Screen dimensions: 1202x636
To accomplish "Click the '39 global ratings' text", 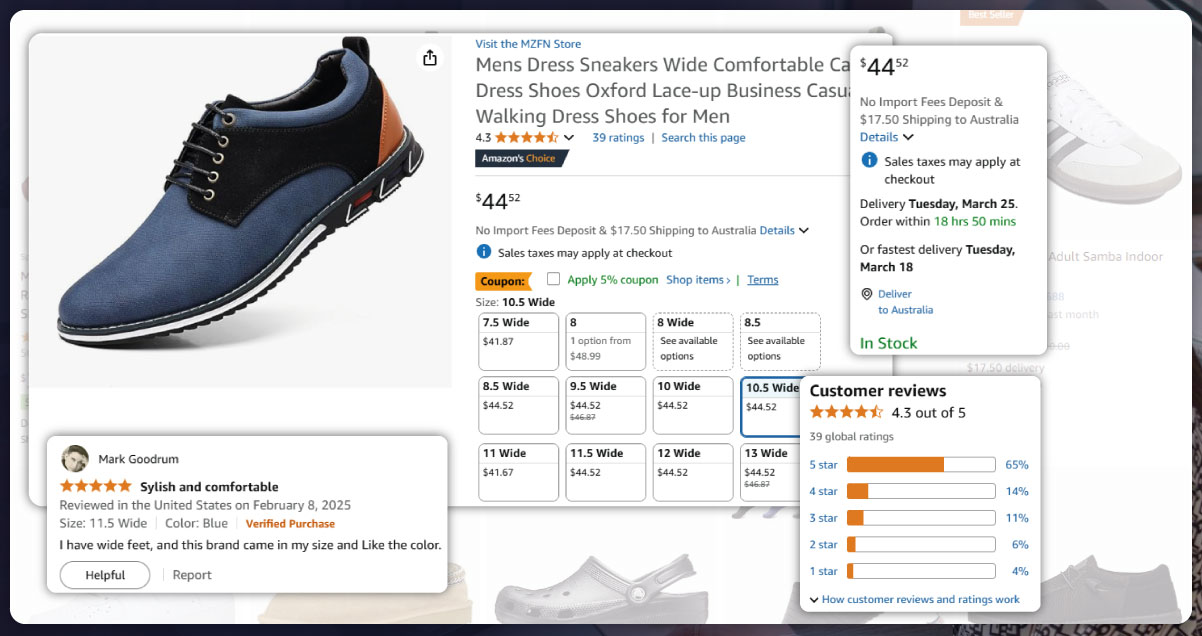I will click(852, 436).
